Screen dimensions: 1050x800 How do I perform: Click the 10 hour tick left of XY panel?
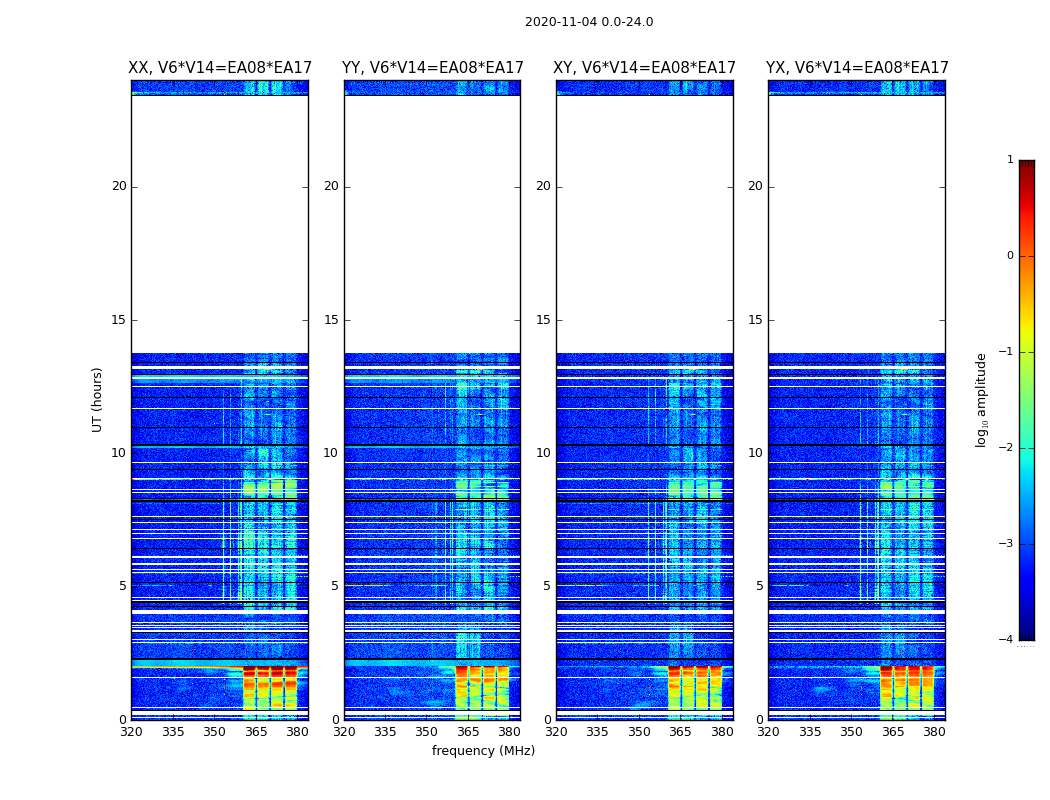click(542, 453)
